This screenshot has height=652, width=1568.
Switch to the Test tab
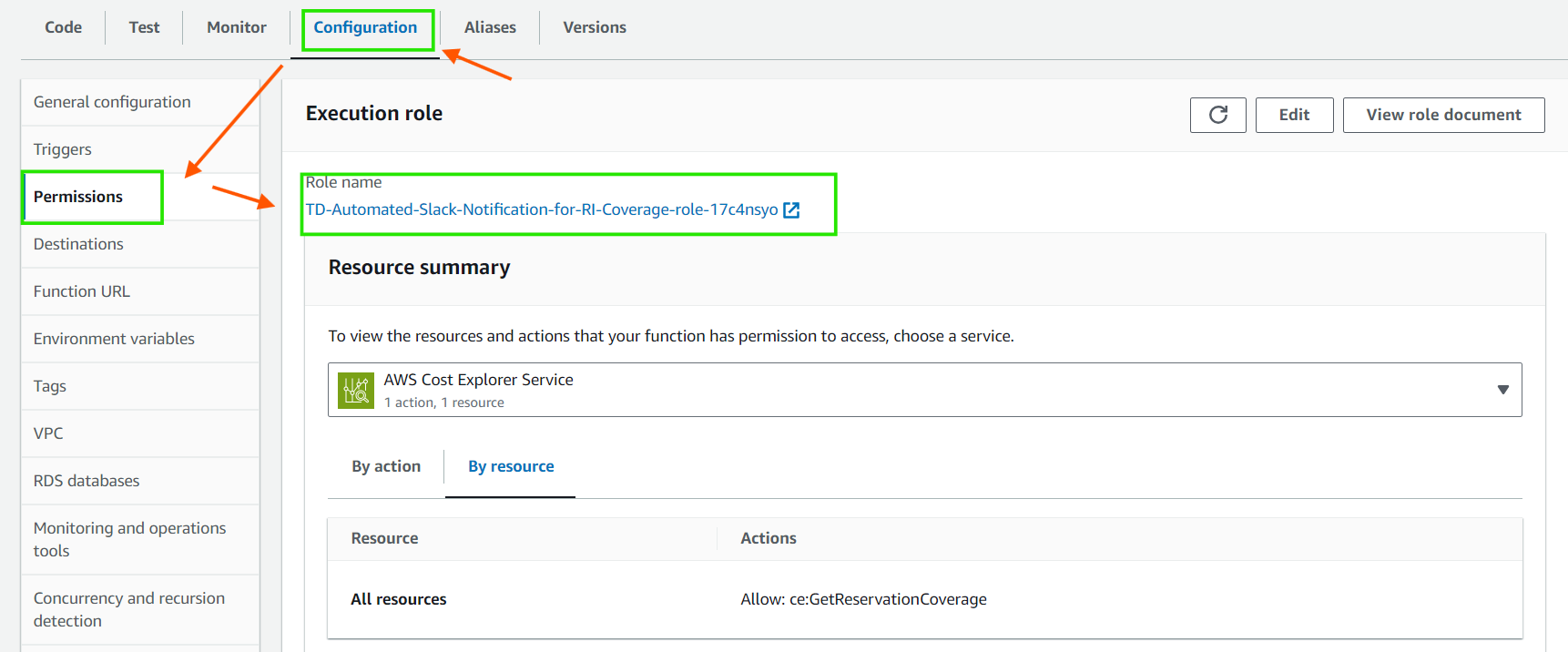pos(144,27)
